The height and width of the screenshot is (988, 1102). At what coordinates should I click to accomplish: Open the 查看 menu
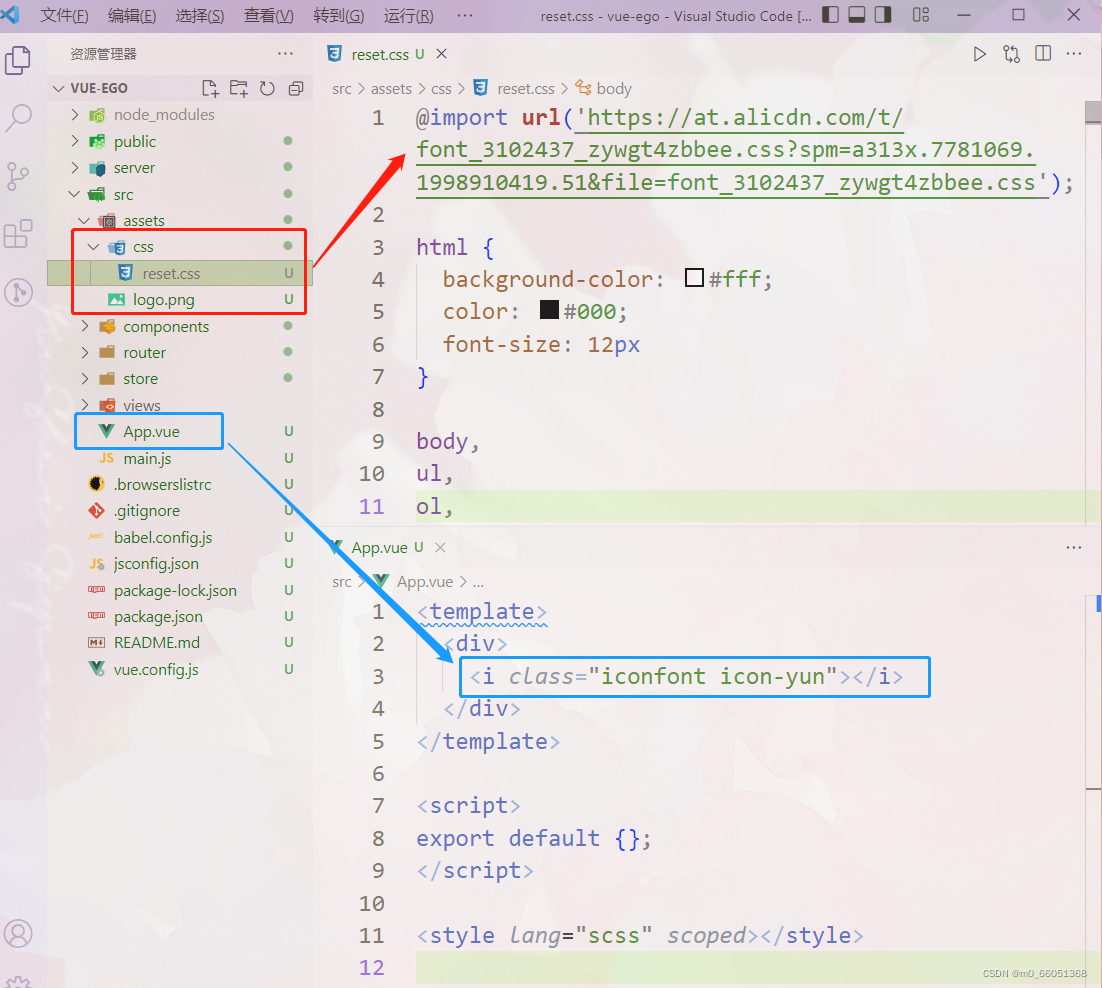[x=267, y=16]
